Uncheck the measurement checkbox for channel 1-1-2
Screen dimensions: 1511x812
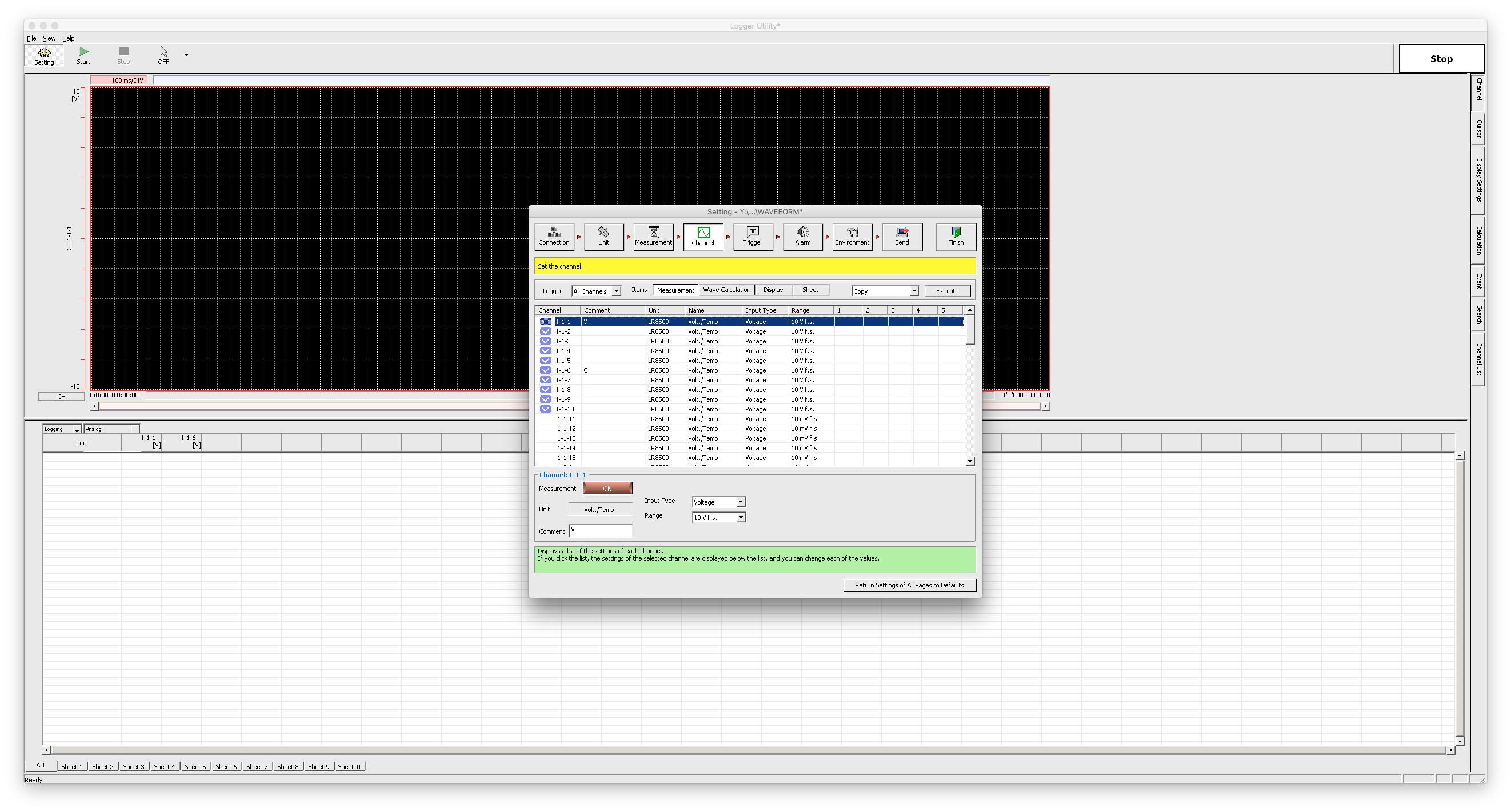tap(546, 331)
